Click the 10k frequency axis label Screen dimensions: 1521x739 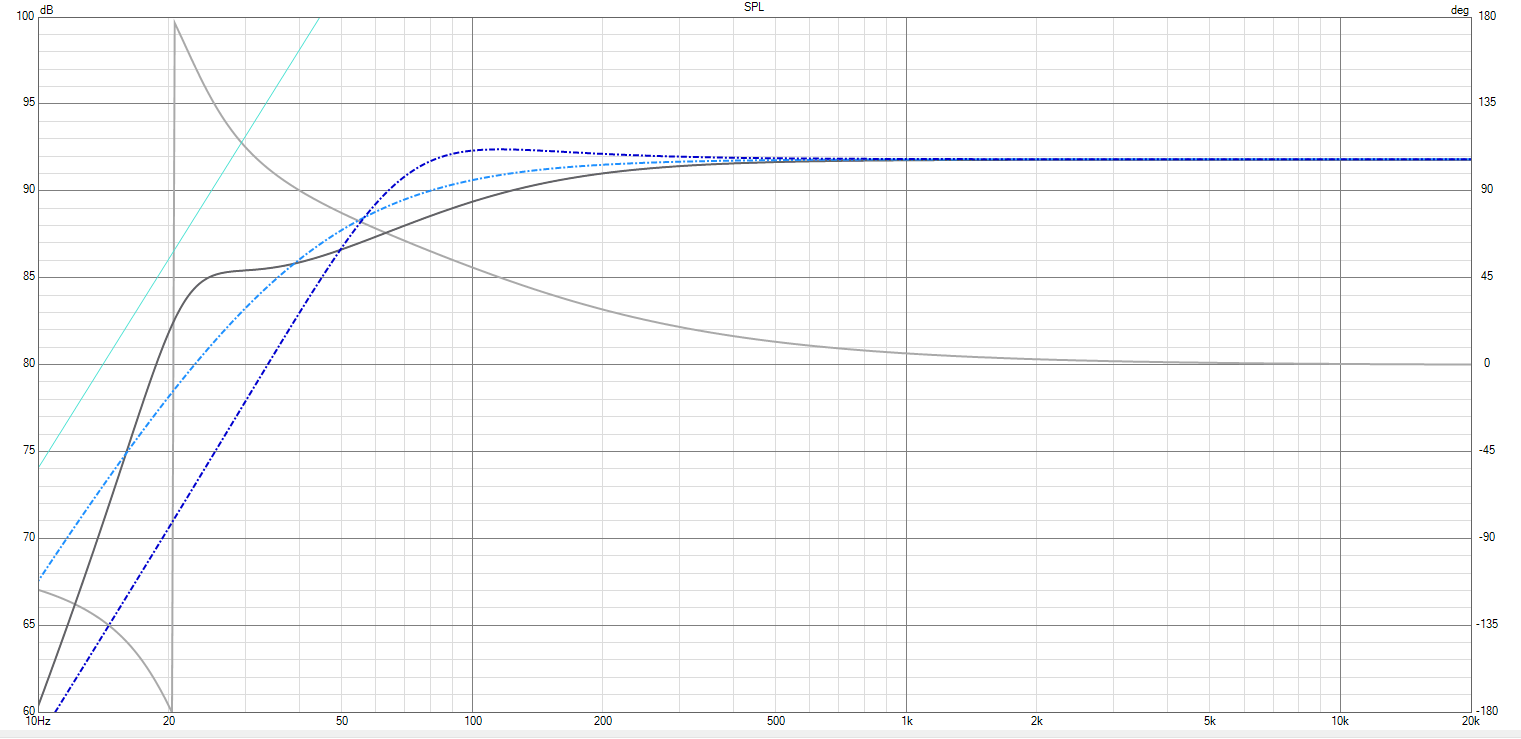(x=1340, y=720)
